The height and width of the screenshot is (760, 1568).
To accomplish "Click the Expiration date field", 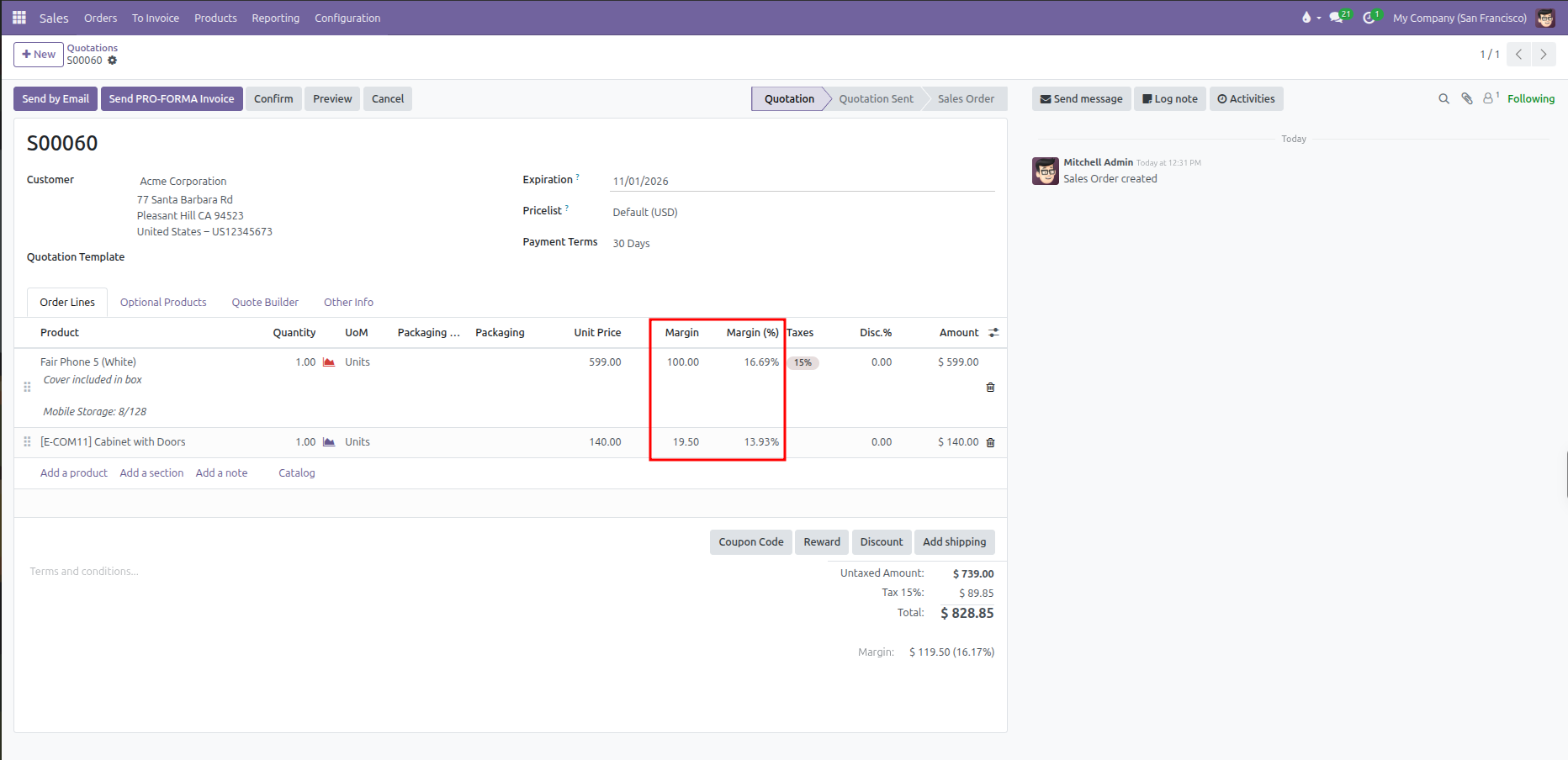I will [803, 182].
